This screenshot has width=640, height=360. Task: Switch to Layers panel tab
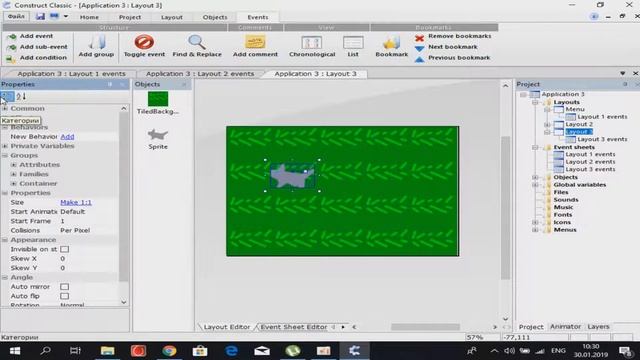coord(598,327)
